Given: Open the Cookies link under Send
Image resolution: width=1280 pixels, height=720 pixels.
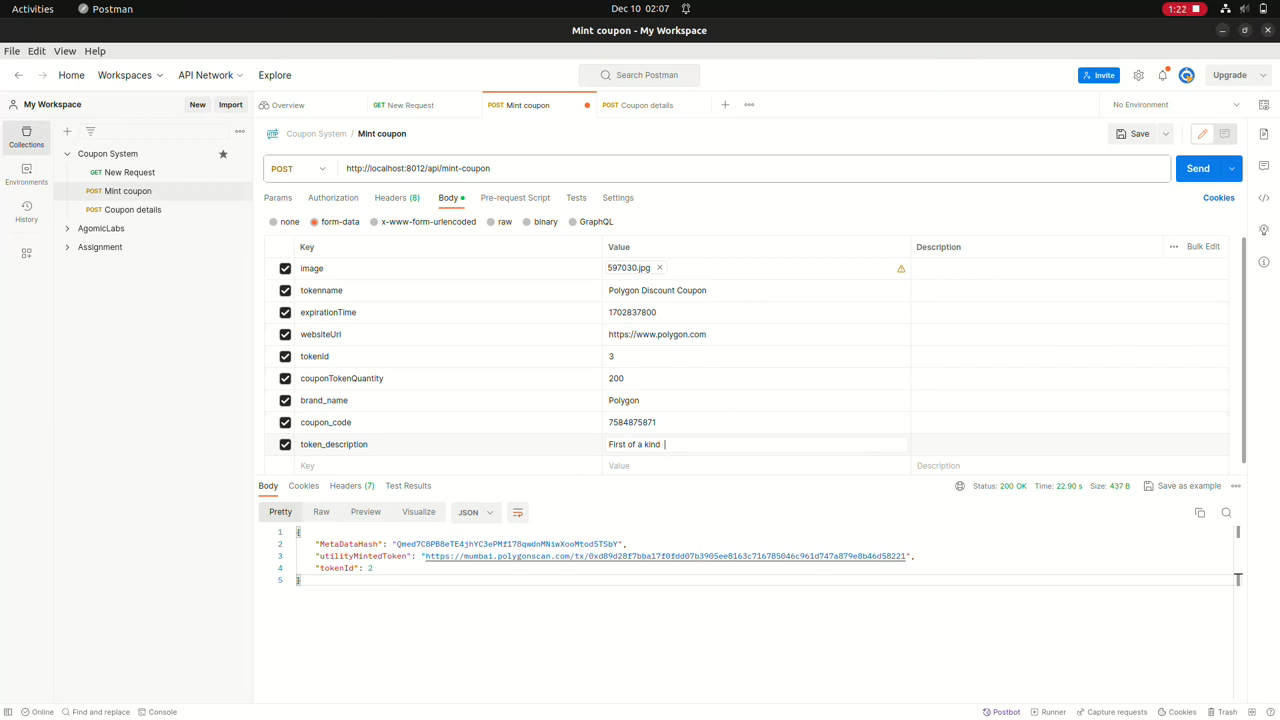Looking at the screenshot, I should [x=1218, y=198].
